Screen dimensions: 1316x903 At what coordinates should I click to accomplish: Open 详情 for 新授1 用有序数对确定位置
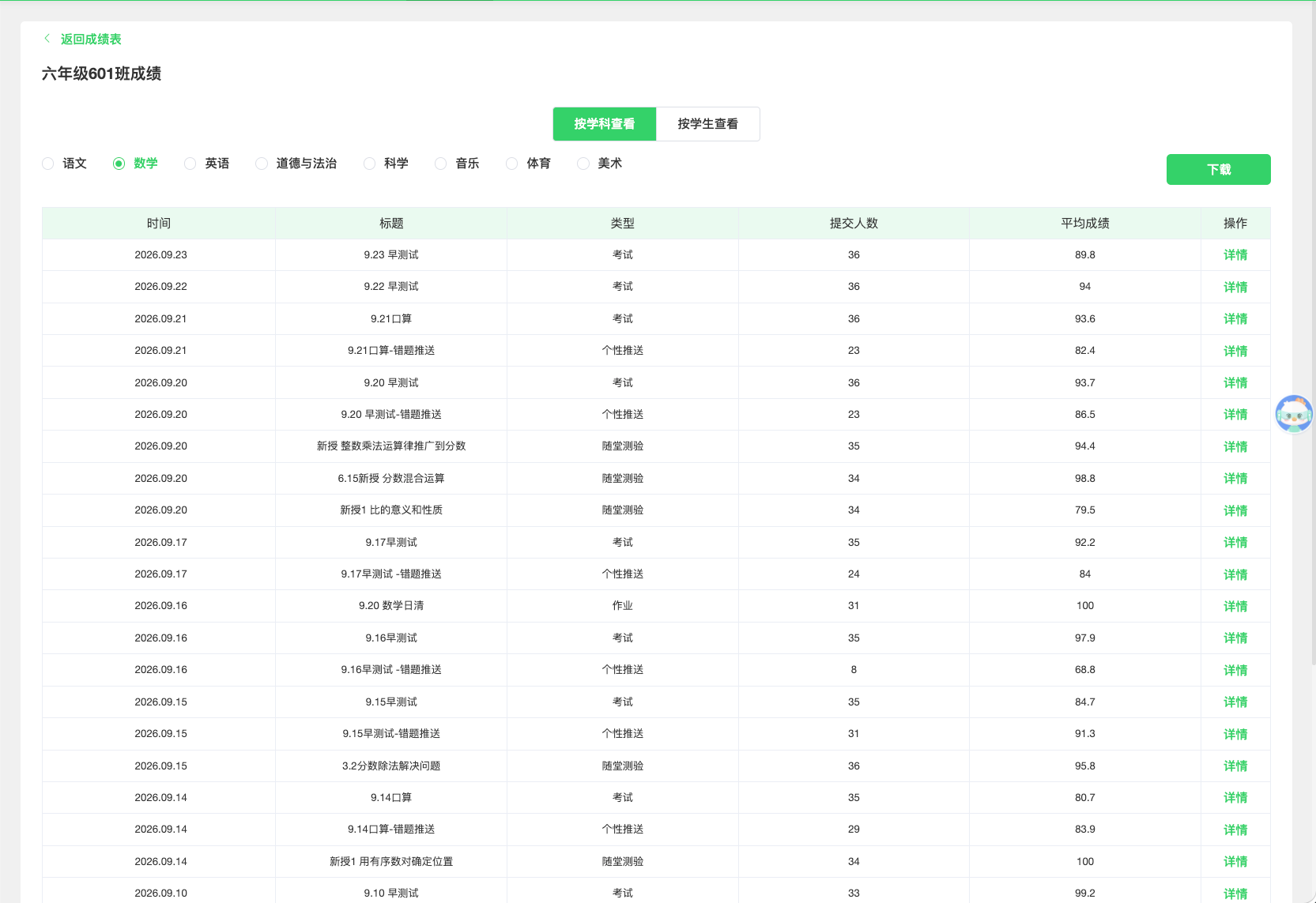click(x=1235, y=861)
